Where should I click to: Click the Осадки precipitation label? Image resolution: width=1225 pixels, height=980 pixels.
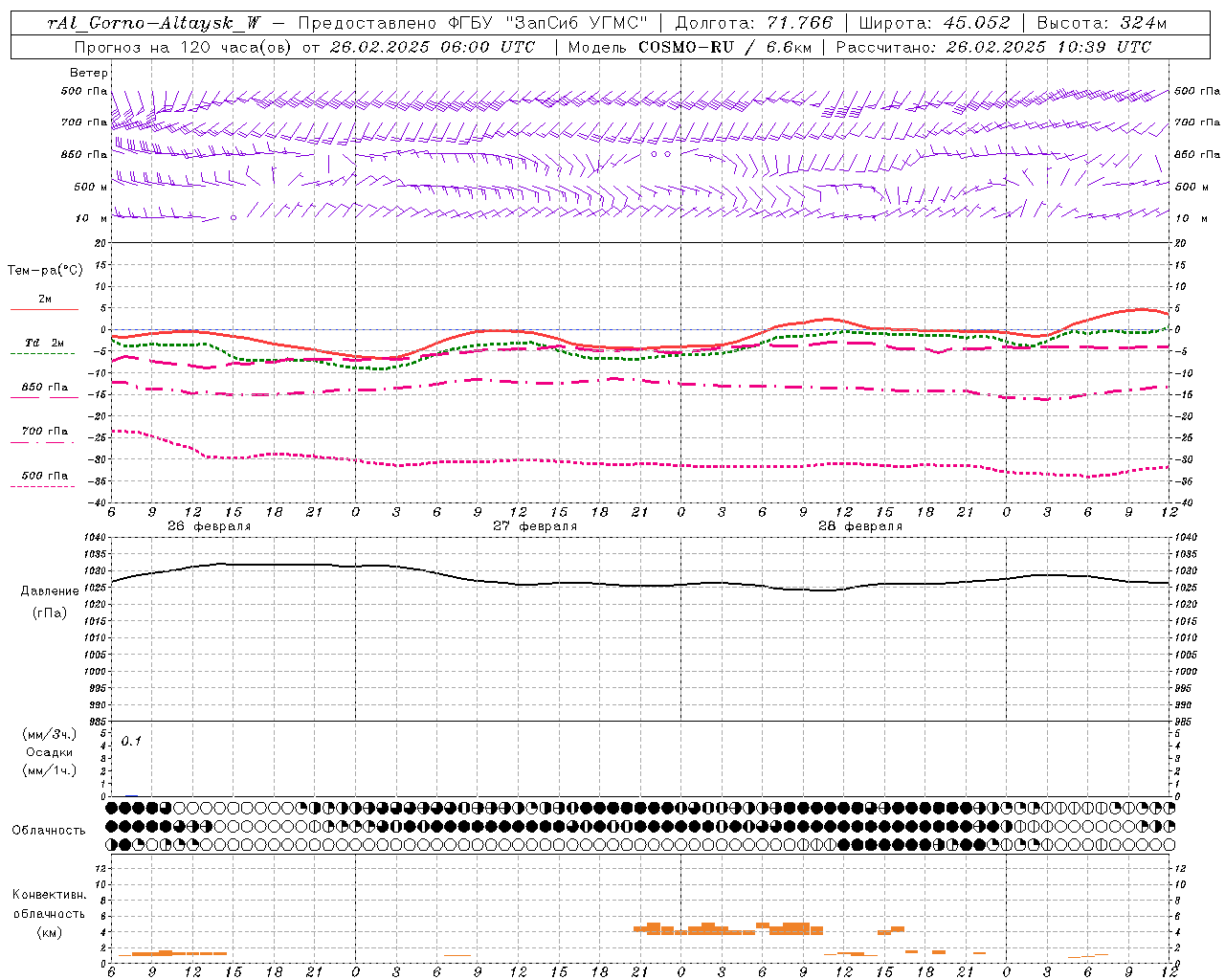coord(50,752)
